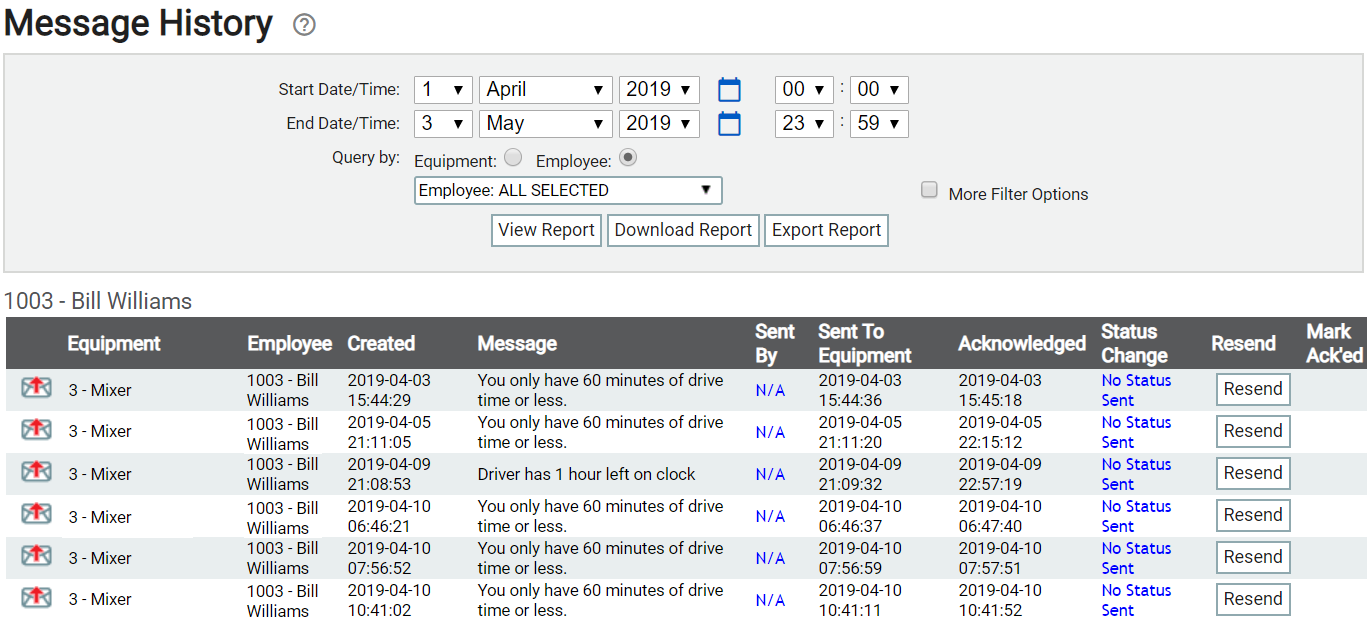The image size is (1371, 621).
Task: Click the created timestamp 2019-04-10 07:56:52
Action: point(389,558)
